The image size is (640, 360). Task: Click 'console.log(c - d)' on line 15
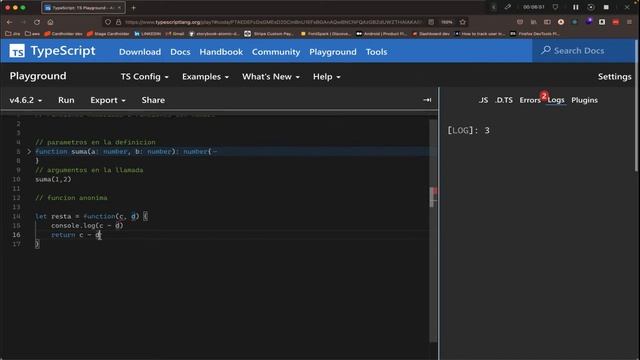pos(87,225)
